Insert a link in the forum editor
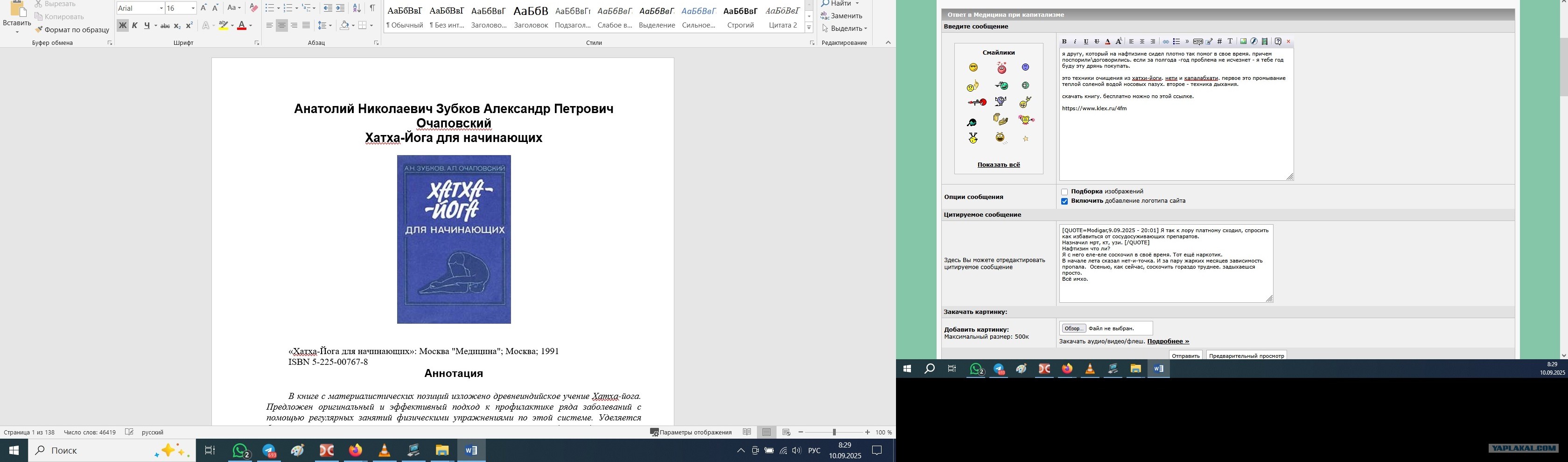The width and height of the screenshot is (1568, 462). point(1166,42)
